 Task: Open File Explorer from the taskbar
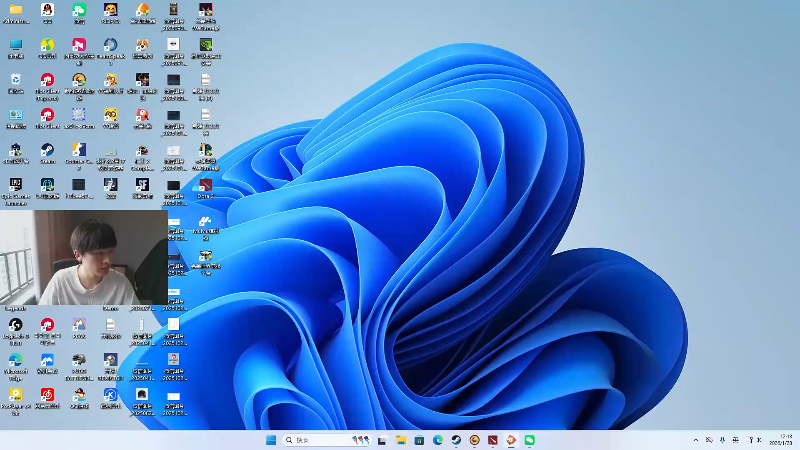[400, 440]
